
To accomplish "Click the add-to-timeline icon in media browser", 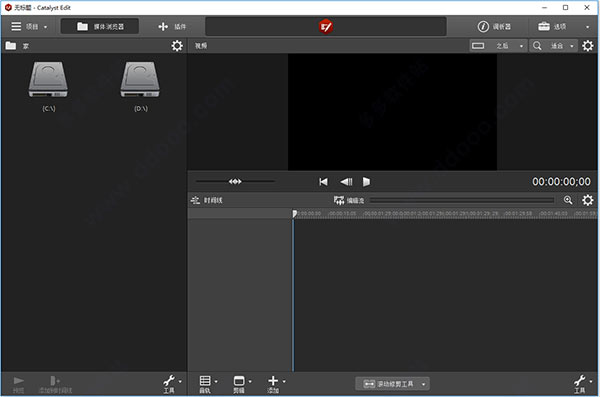I will pos(55,381).
